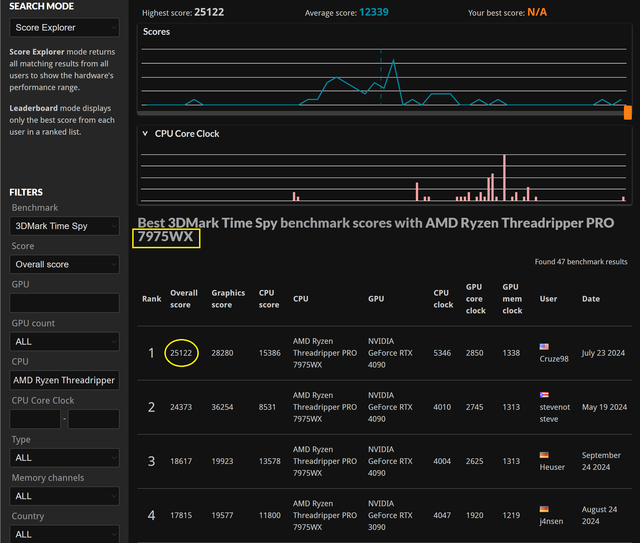
Task: Click the Your best score N/A value
Action: 537,12
